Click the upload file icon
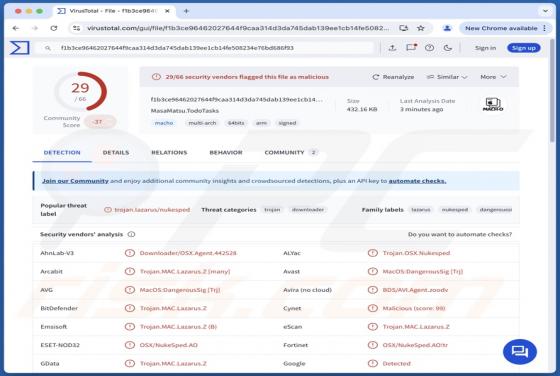Viewport: 560px width, 376px height. 392,48
